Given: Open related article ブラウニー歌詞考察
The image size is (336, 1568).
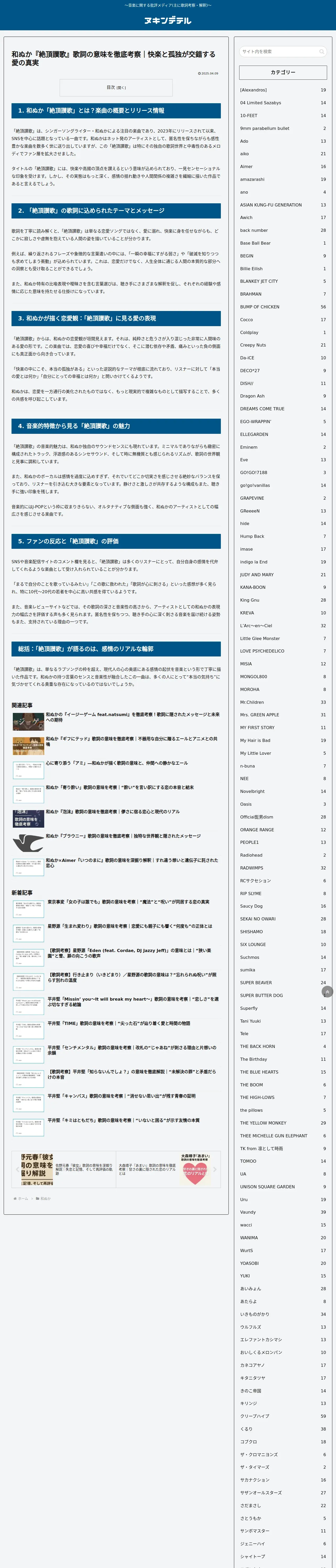Looking at the screenshot, I should [x=123, y=836].
